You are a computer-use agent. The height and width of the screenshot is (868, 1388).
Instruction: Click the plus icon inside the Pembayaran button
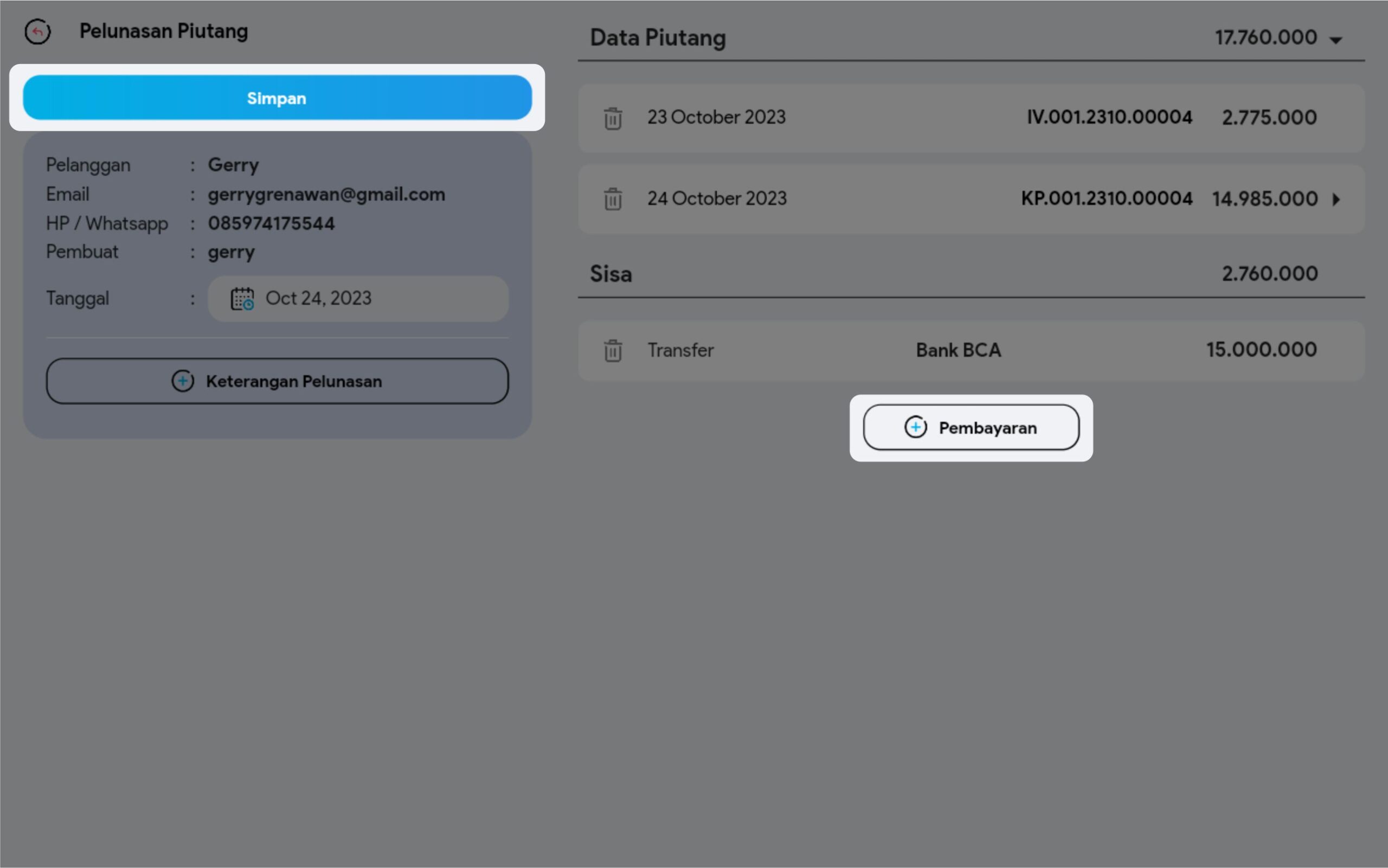[x=915, y=428]
